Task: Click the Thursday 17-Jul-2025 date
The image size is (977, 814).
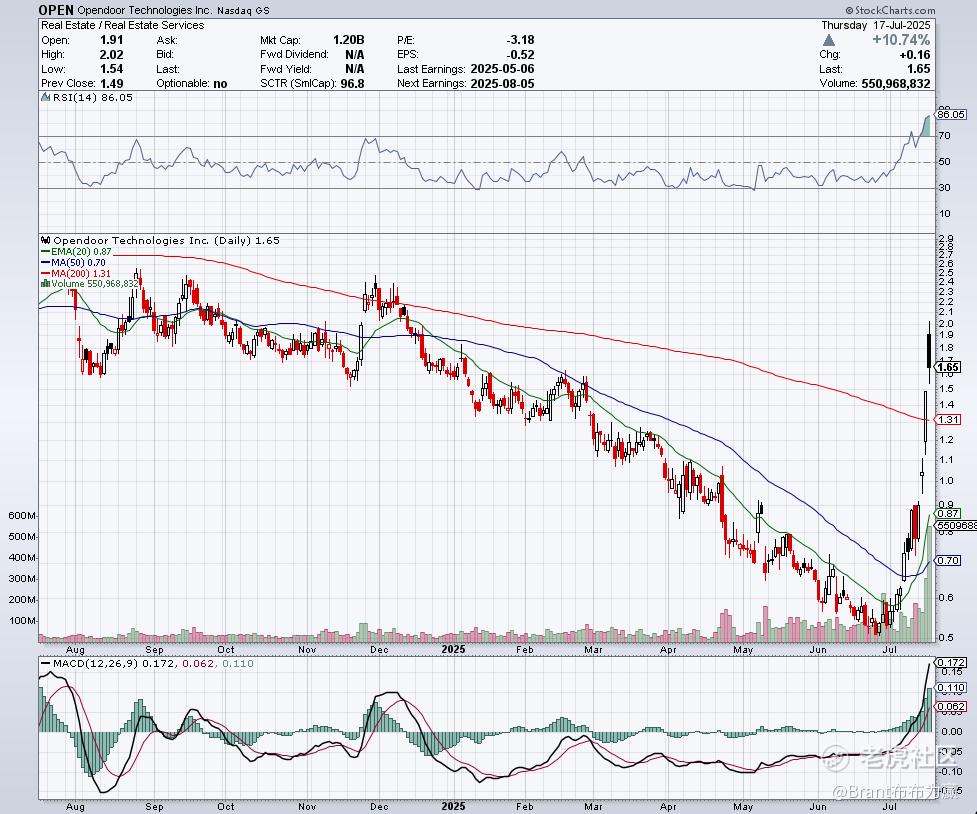Action: pyautogui.click(x=876, y=25)
